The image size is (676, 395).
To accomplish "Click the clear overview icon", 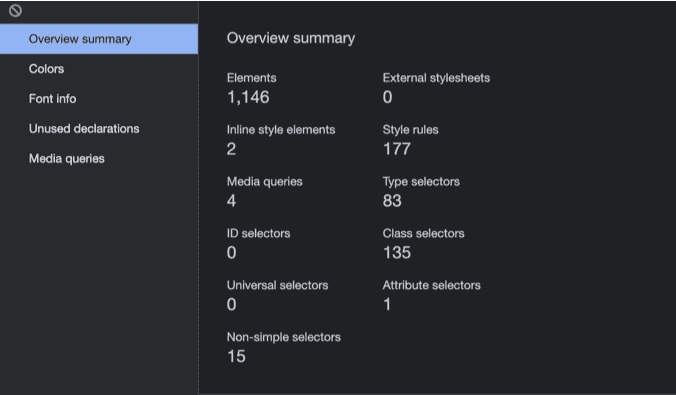I will (x=16, y=10).
